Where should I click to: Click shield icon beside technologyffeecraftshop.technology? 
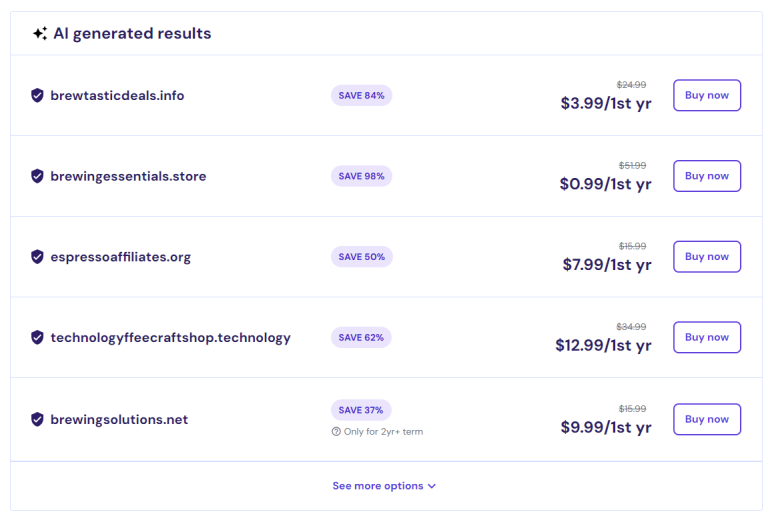pos(37,338)
